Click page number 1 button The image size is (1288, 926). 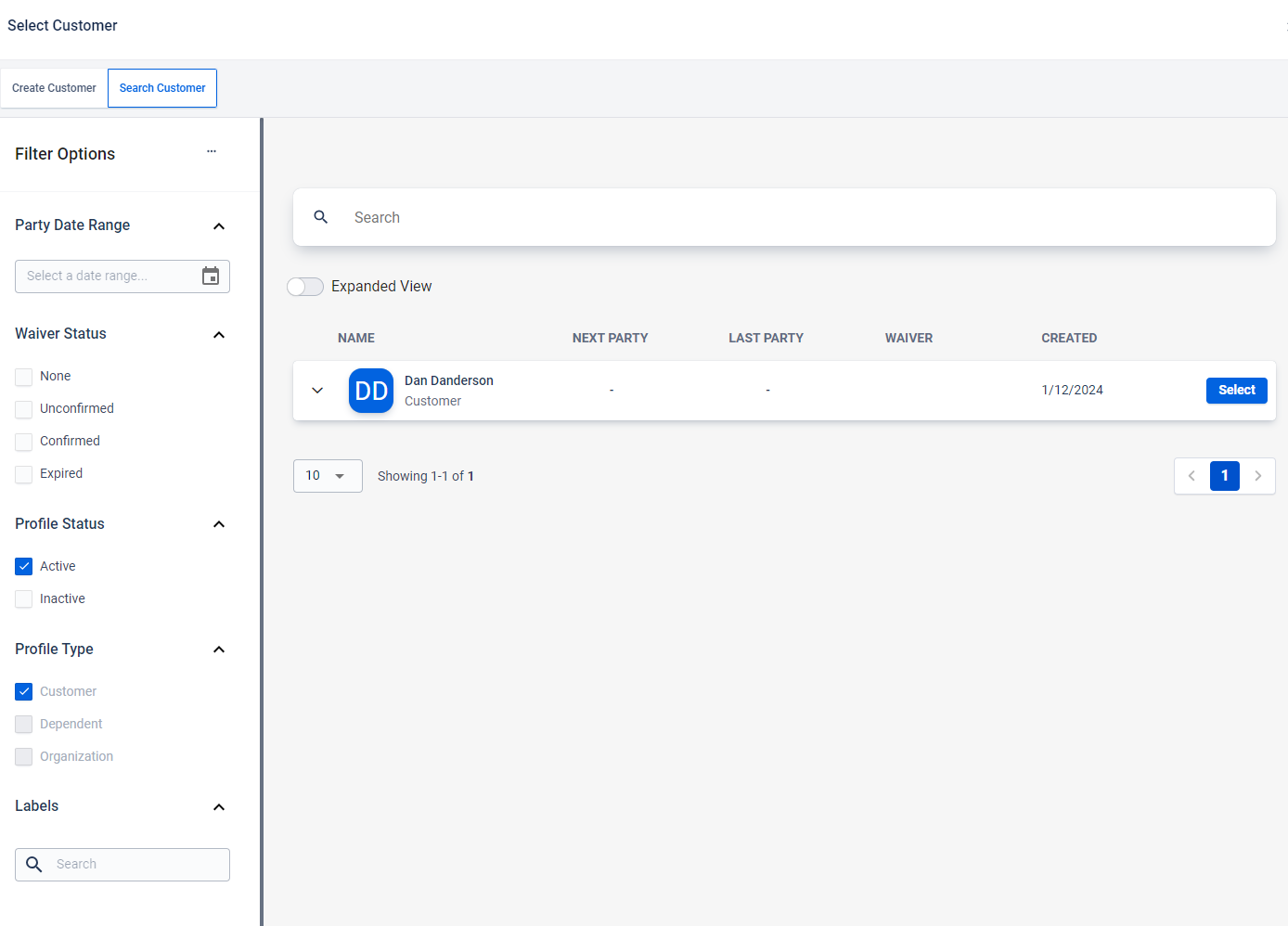click(x=1224, y=476)
